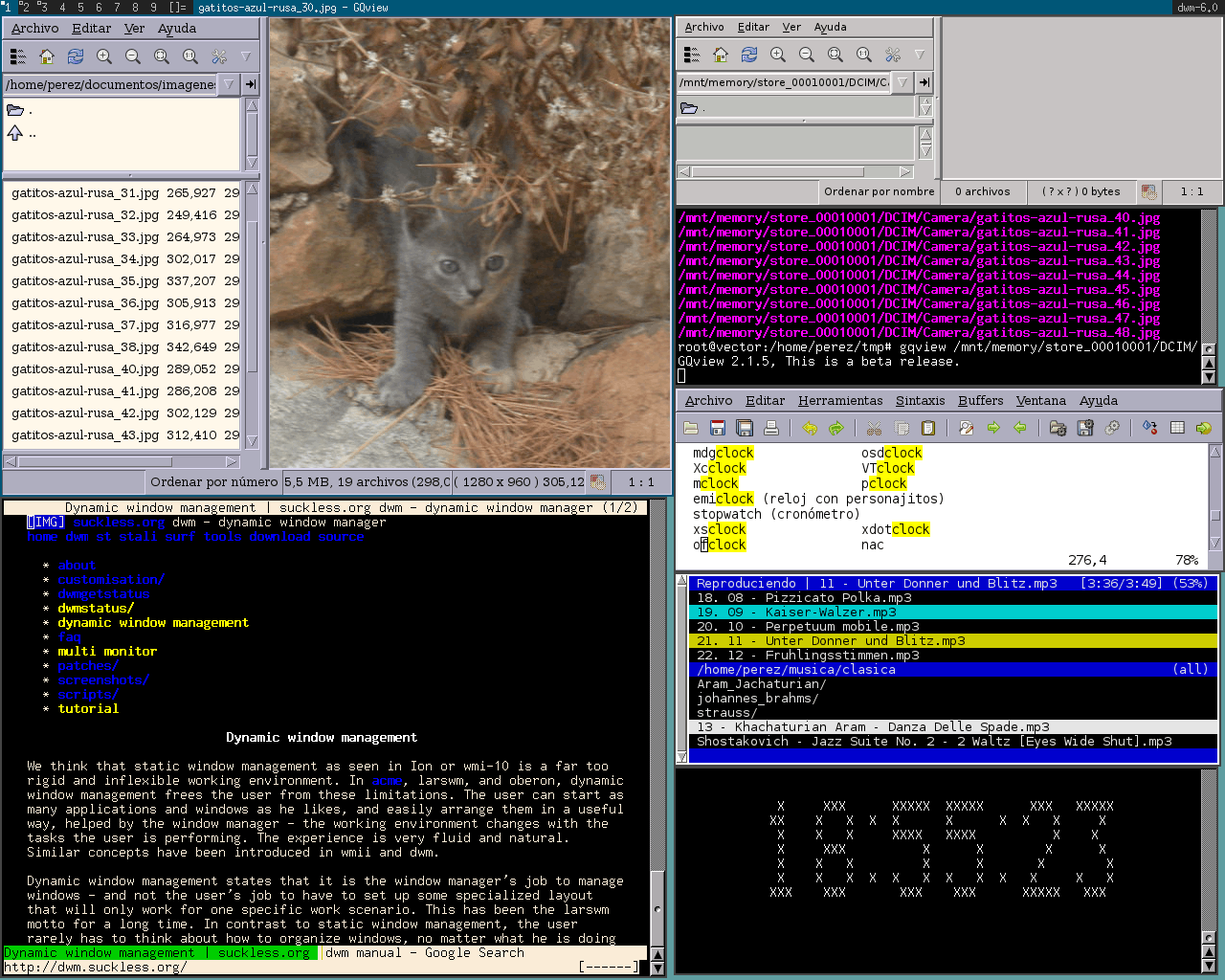The height and width of the screenshot is (980, 1225).
Task: Jump to tag icon in Vim toolbar
Action: tap(1204, 428)
